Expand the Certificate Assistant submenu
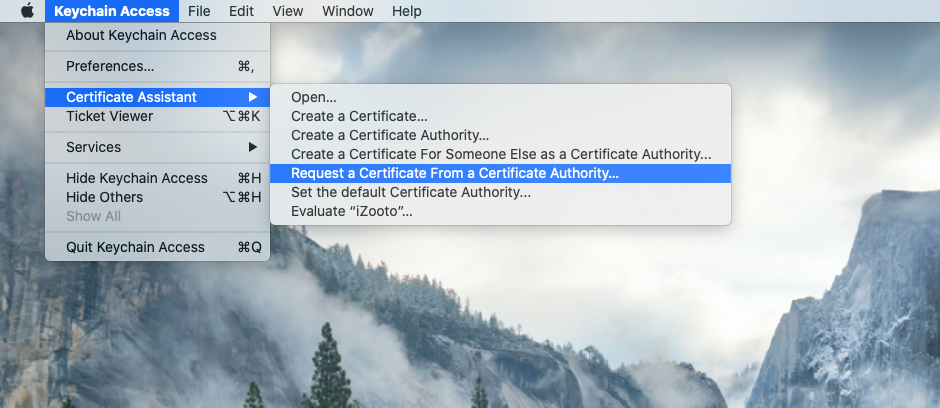This screenshot has width=940, height=408. [x=158, y=97]
